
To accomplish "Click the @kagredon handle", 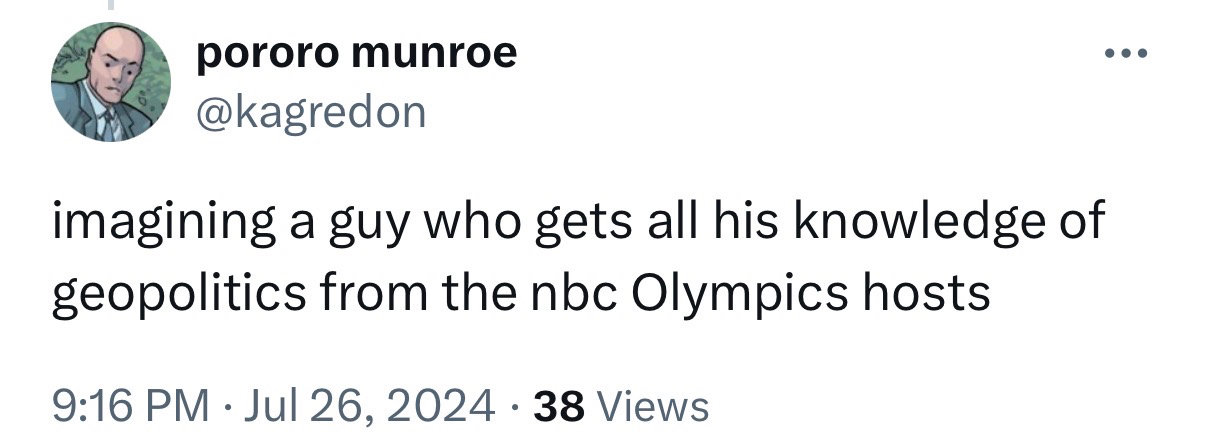I will point(311,111).
